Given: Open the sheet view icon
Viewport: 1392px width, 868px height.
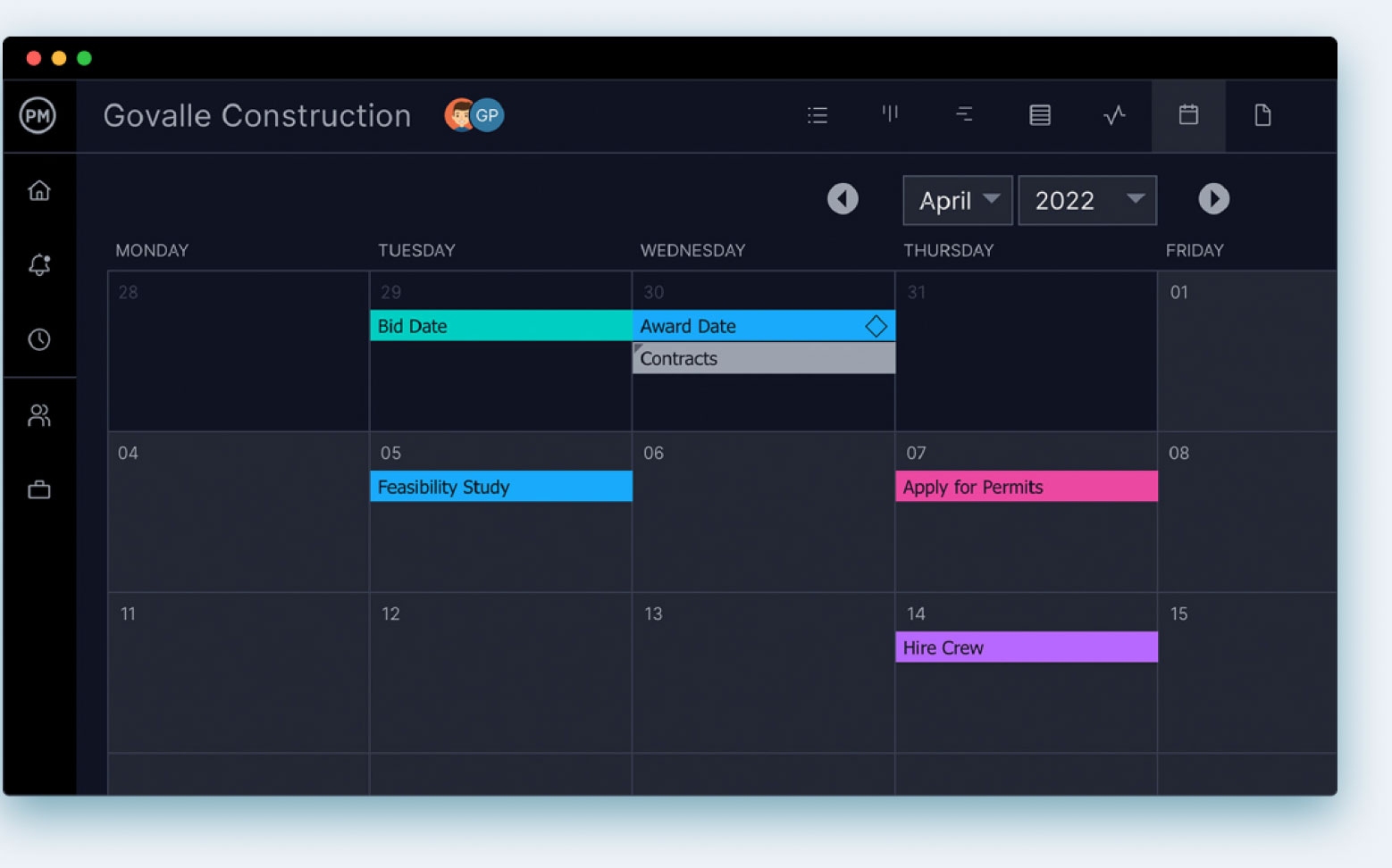Looking at the screenshot, I should coord(1039,114).
